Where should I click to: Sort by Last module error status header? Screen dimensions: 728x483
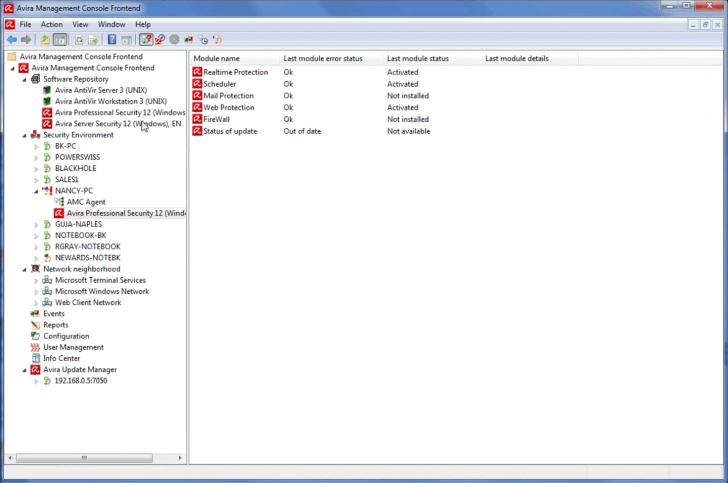point(332,59)
